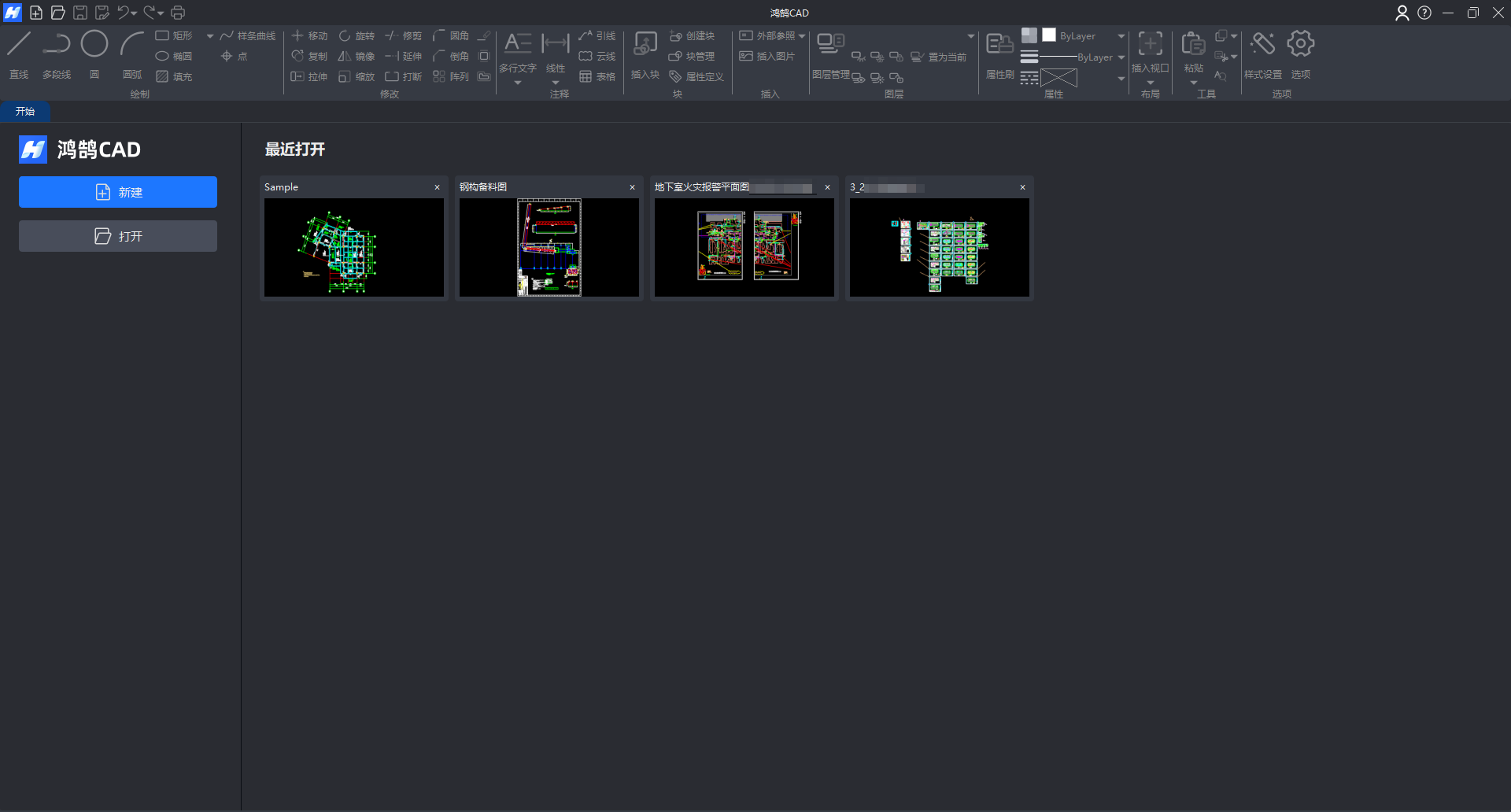Click the white color swatch beside ByLayer
The height and width of the screenshot is (812, 1511).
(1049, 35)
